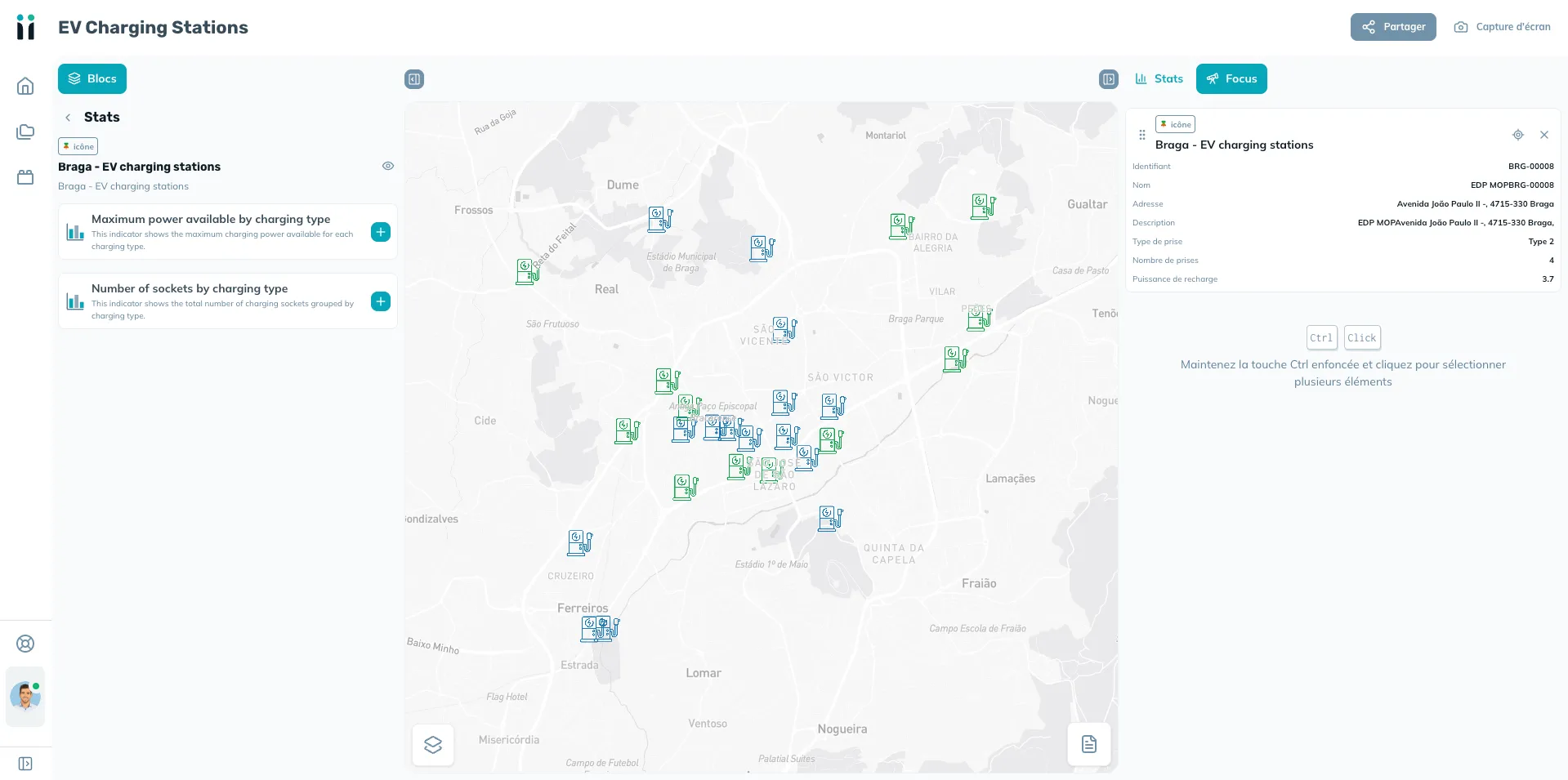
Task: Collapse the right panel toggle
Action: (x=1109, y=79)
